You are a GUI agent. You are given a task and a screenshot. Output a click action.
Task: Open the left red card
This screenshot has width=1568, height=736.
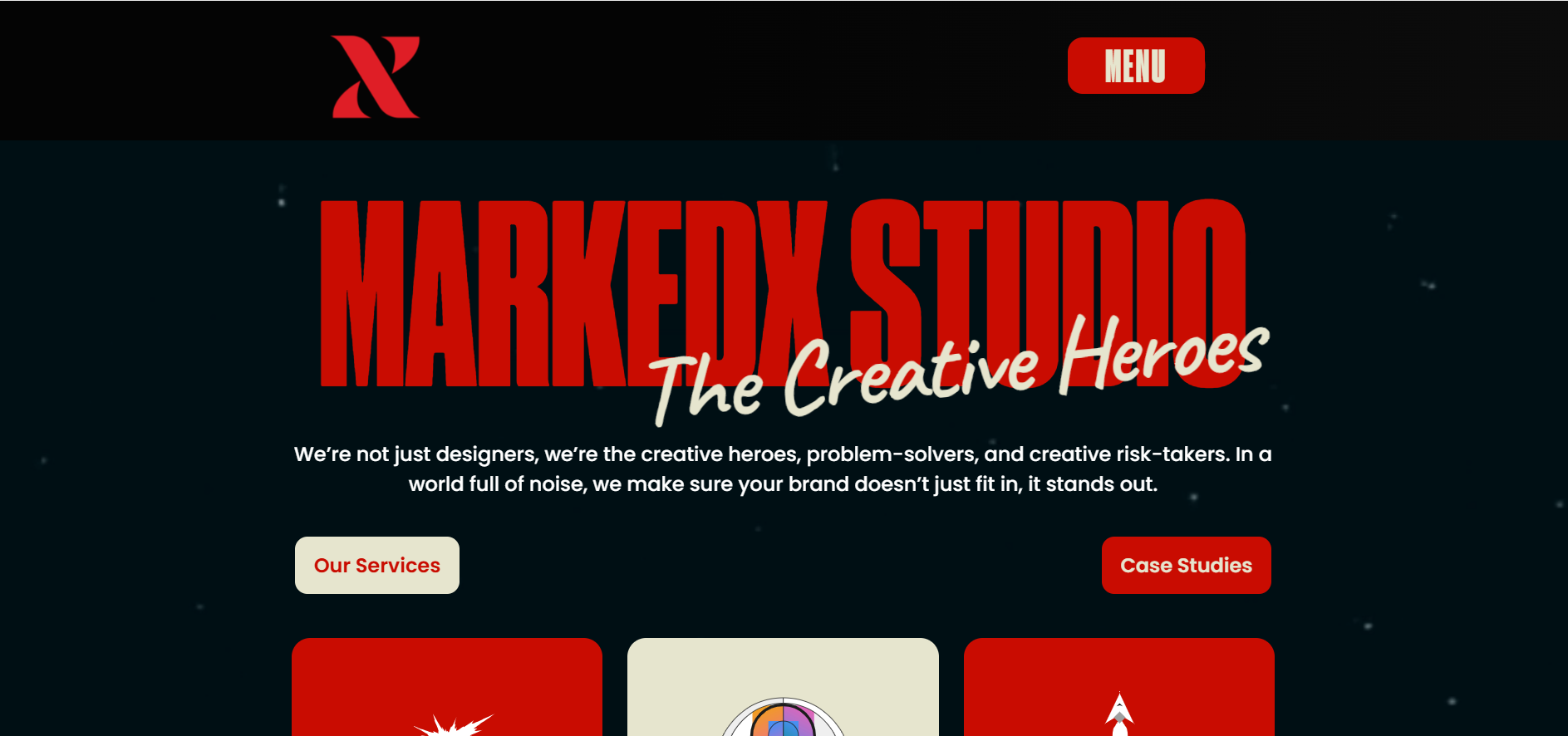[x=447, y=687]
